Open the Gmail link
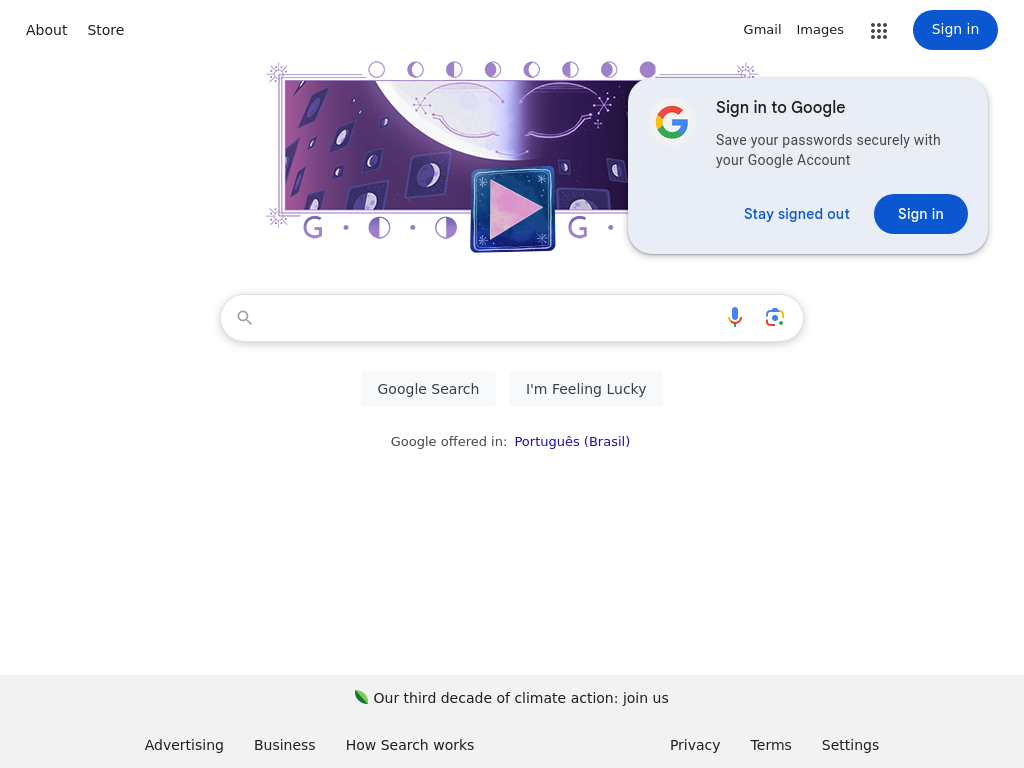Screen dimensions: 1024x768 [x=762, y=30]
